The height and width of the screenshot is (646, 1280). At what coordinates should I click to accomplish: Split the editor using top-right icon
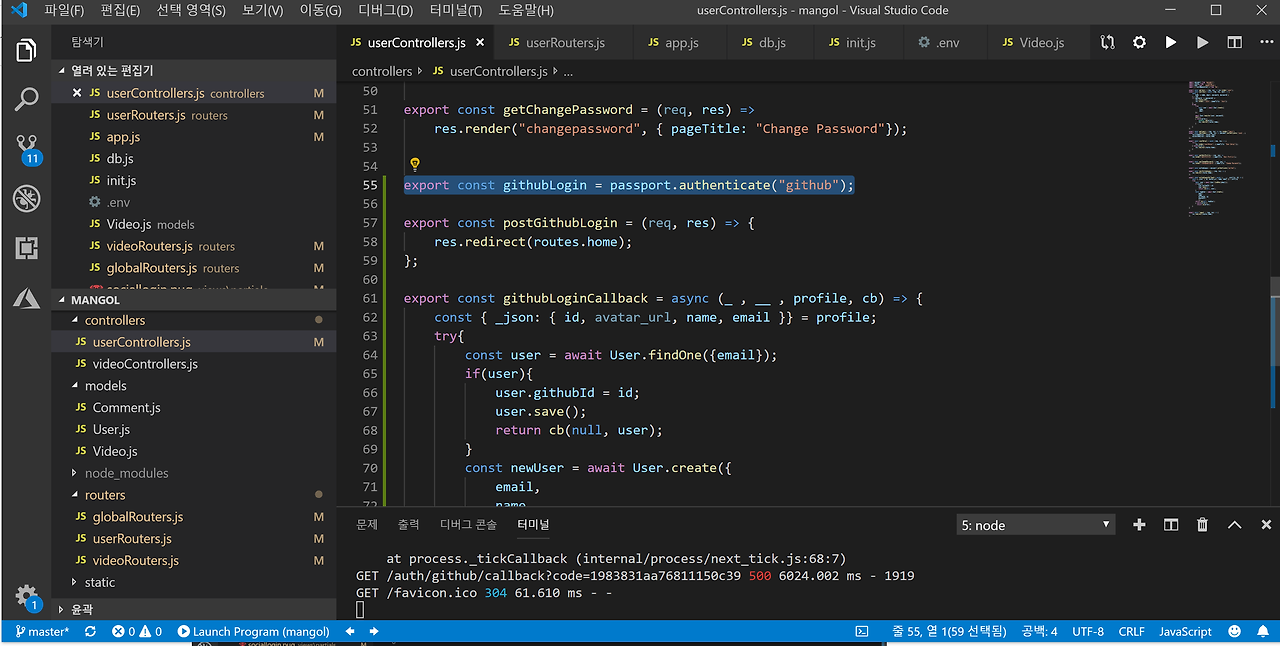click(x=1235, y=43)
